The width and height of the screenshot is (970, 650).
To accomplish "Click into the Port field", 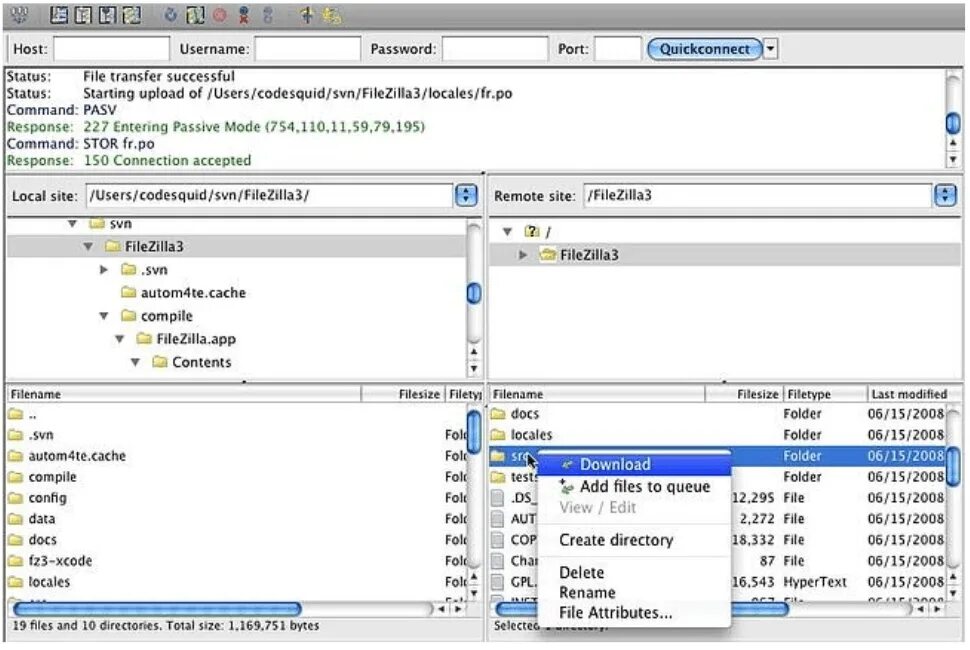I will click(x=617, y=49).
